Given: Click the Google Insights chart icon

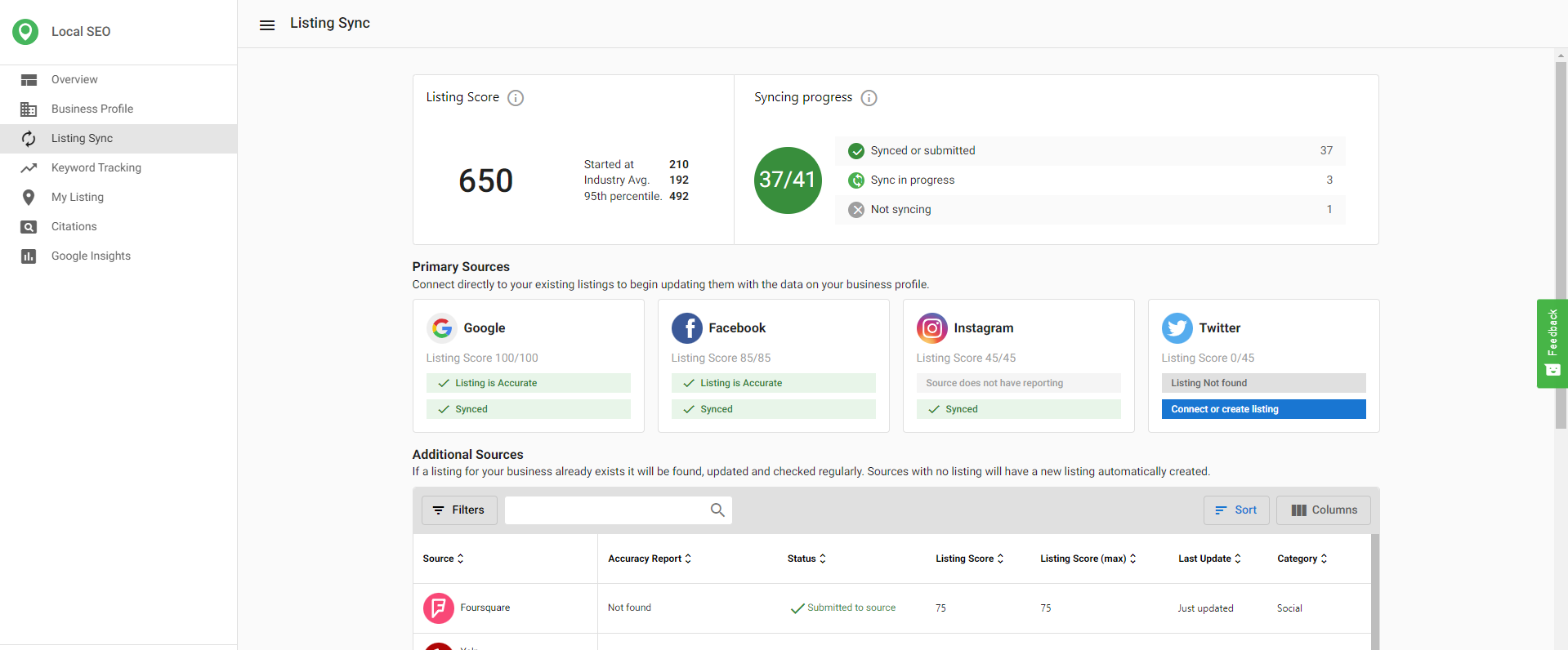Looking at the screenshot, I should click(29, 256).
